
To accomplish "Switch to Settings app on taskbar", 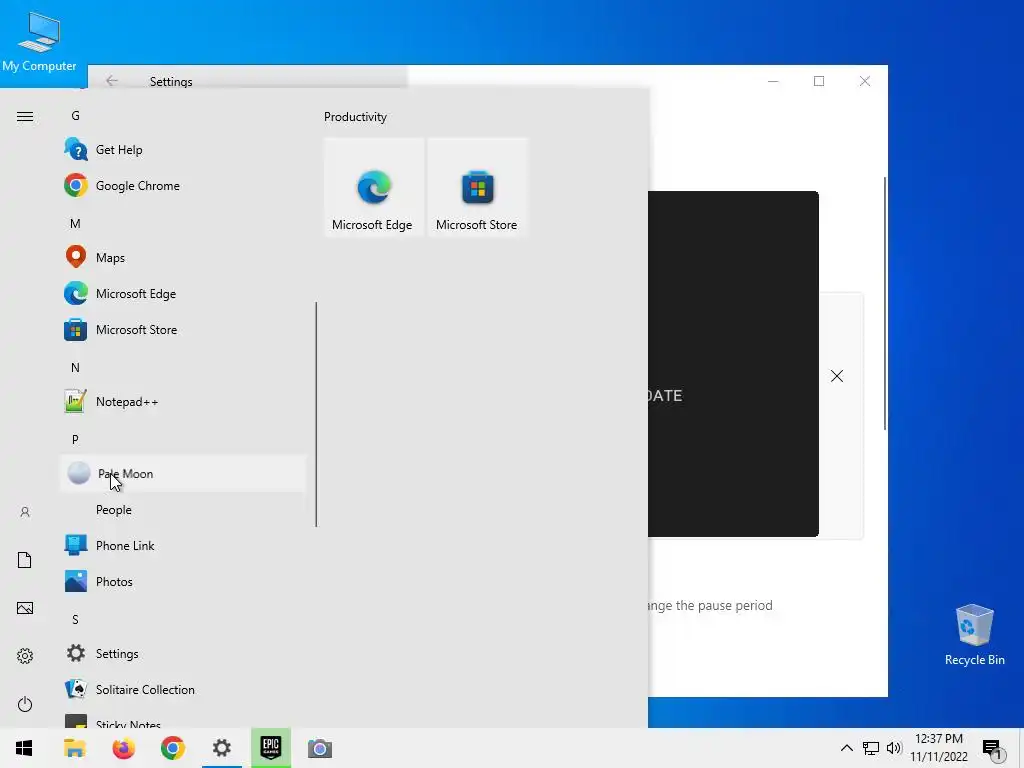I will [221, 748].
